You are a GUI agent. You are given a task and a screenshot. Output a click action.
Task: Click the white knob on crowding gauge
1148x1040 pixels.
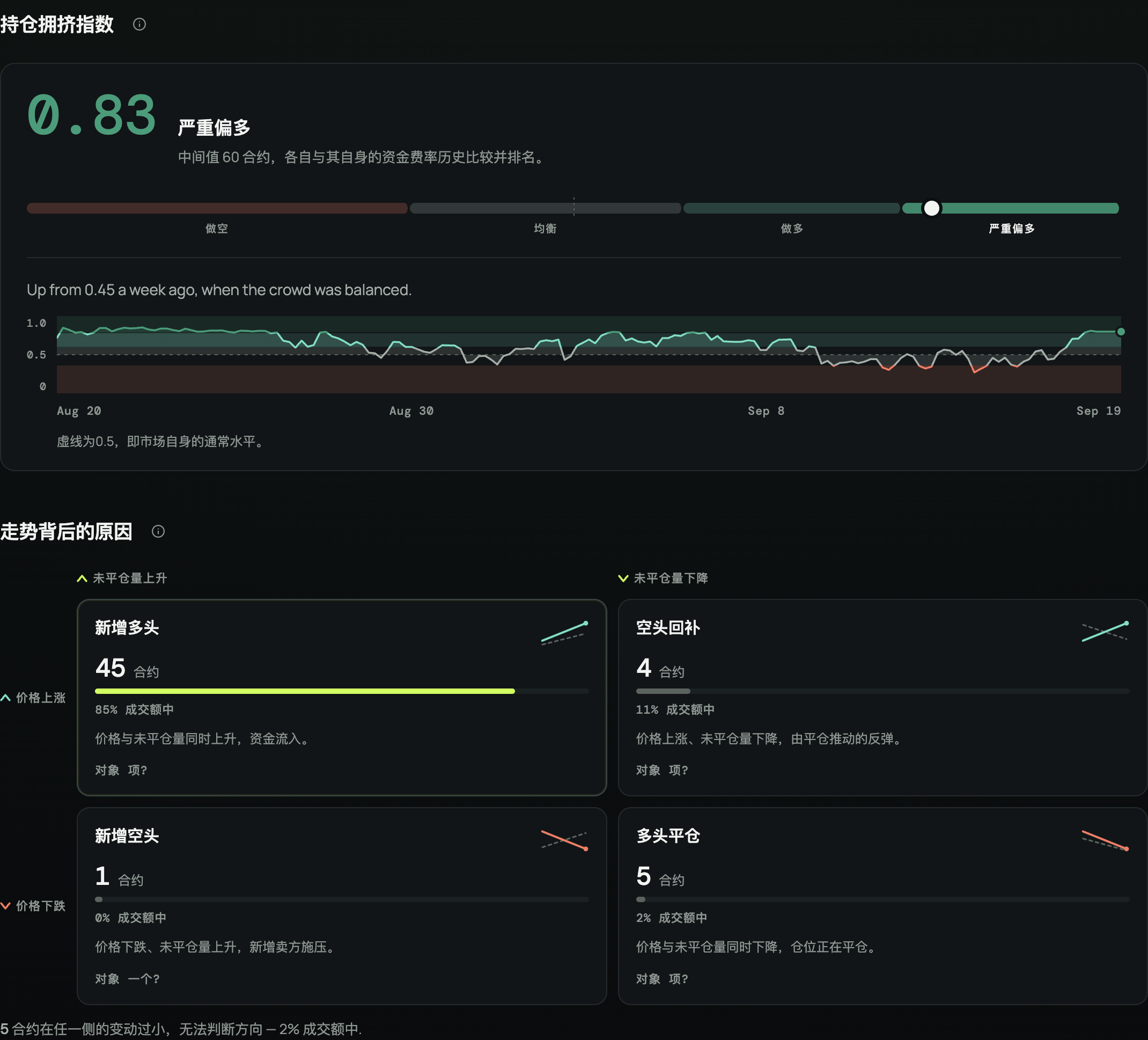point(932,208)
